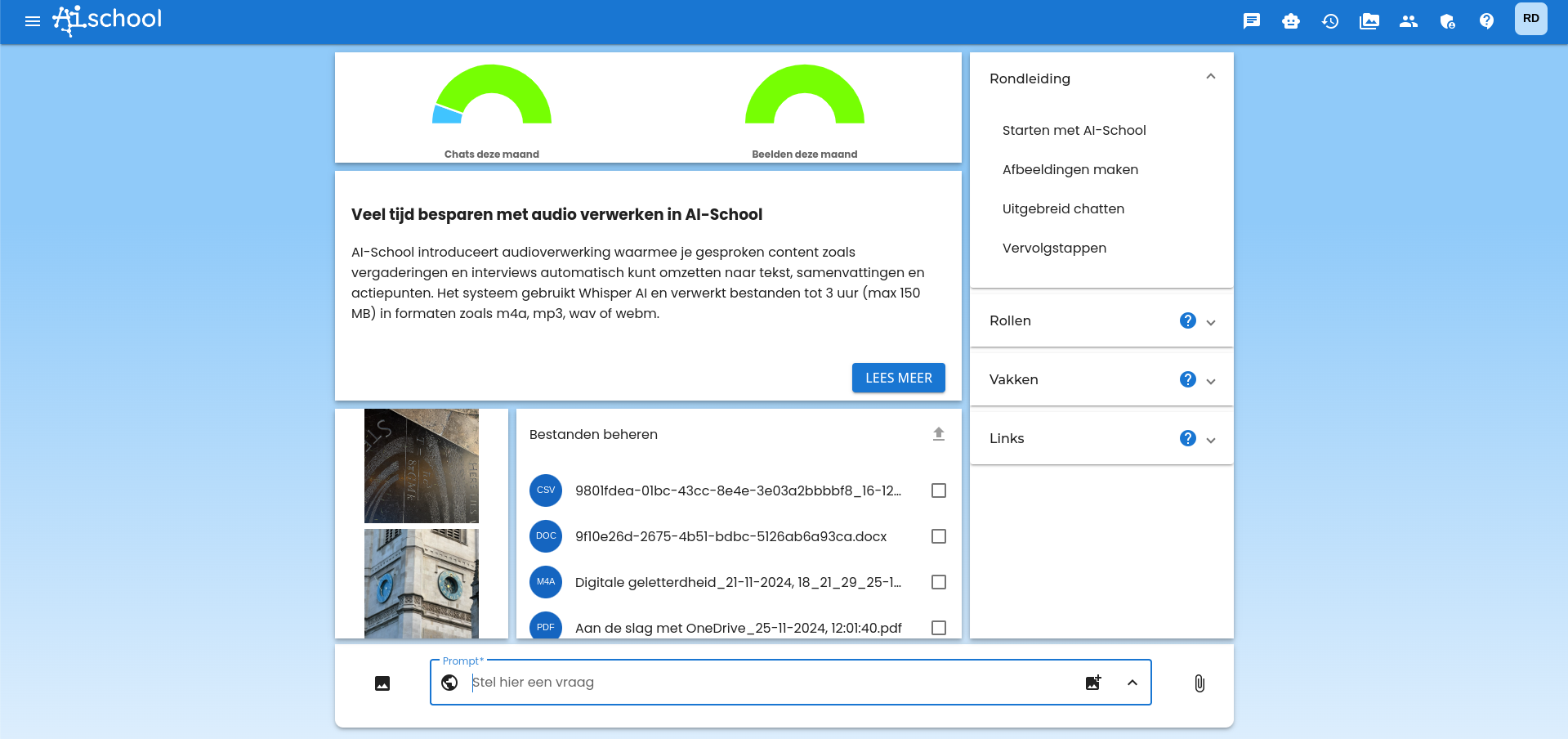This screenshot has height=739, width=1568.
Task: Open the hamburger navigation menu
Action: [33, 21]
